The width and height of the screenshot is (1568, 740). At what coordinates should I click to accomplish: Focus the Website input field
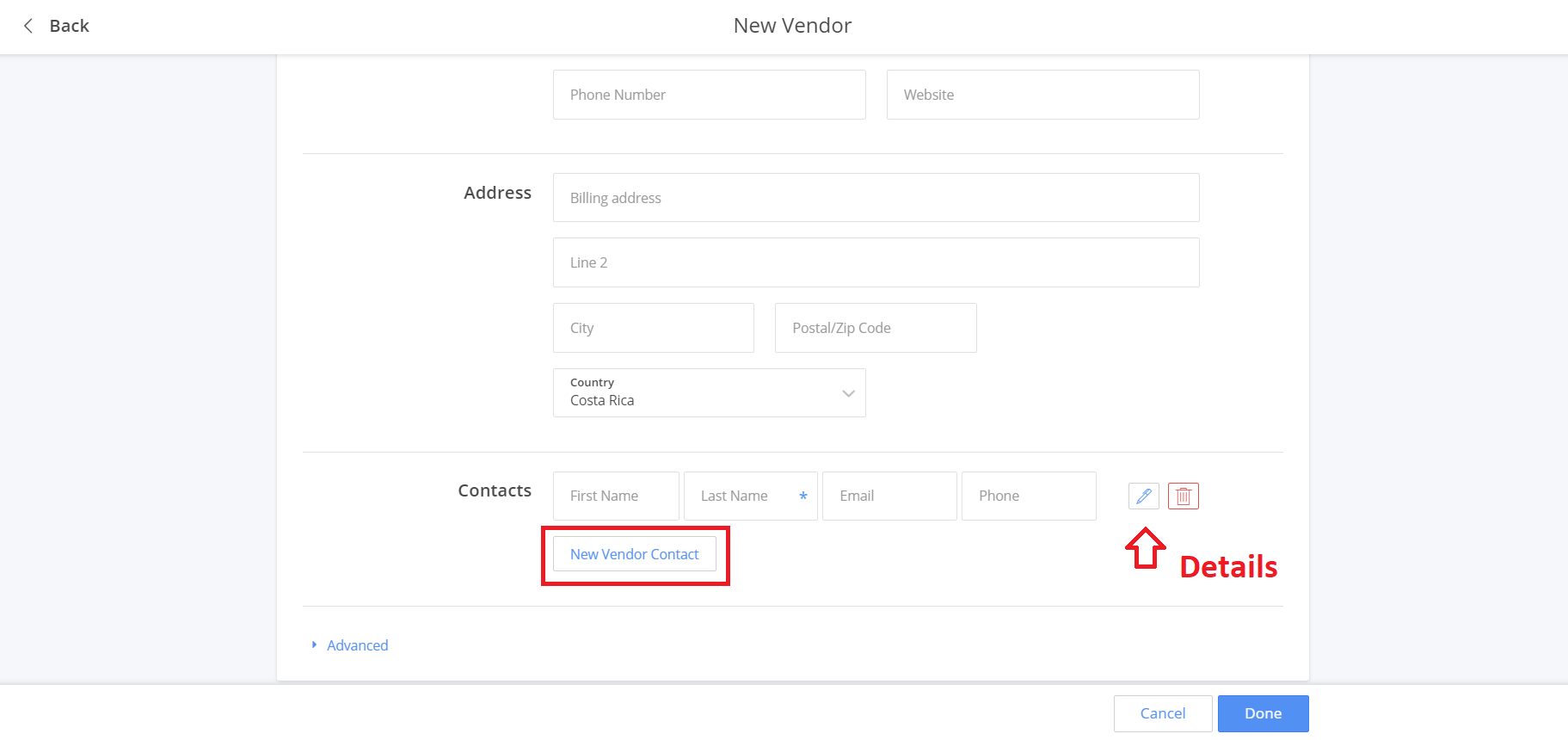(x=1043, y=95)
